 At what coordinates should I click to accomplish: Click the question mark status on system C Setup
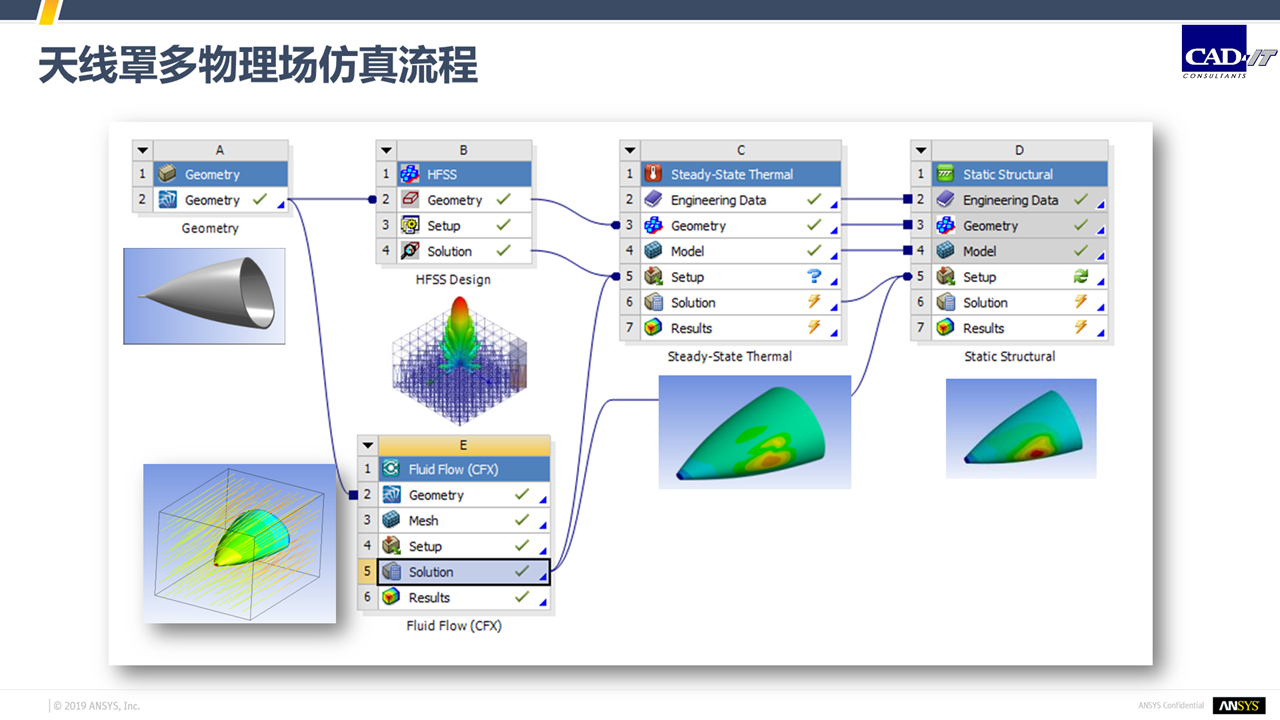click(814, 277)
